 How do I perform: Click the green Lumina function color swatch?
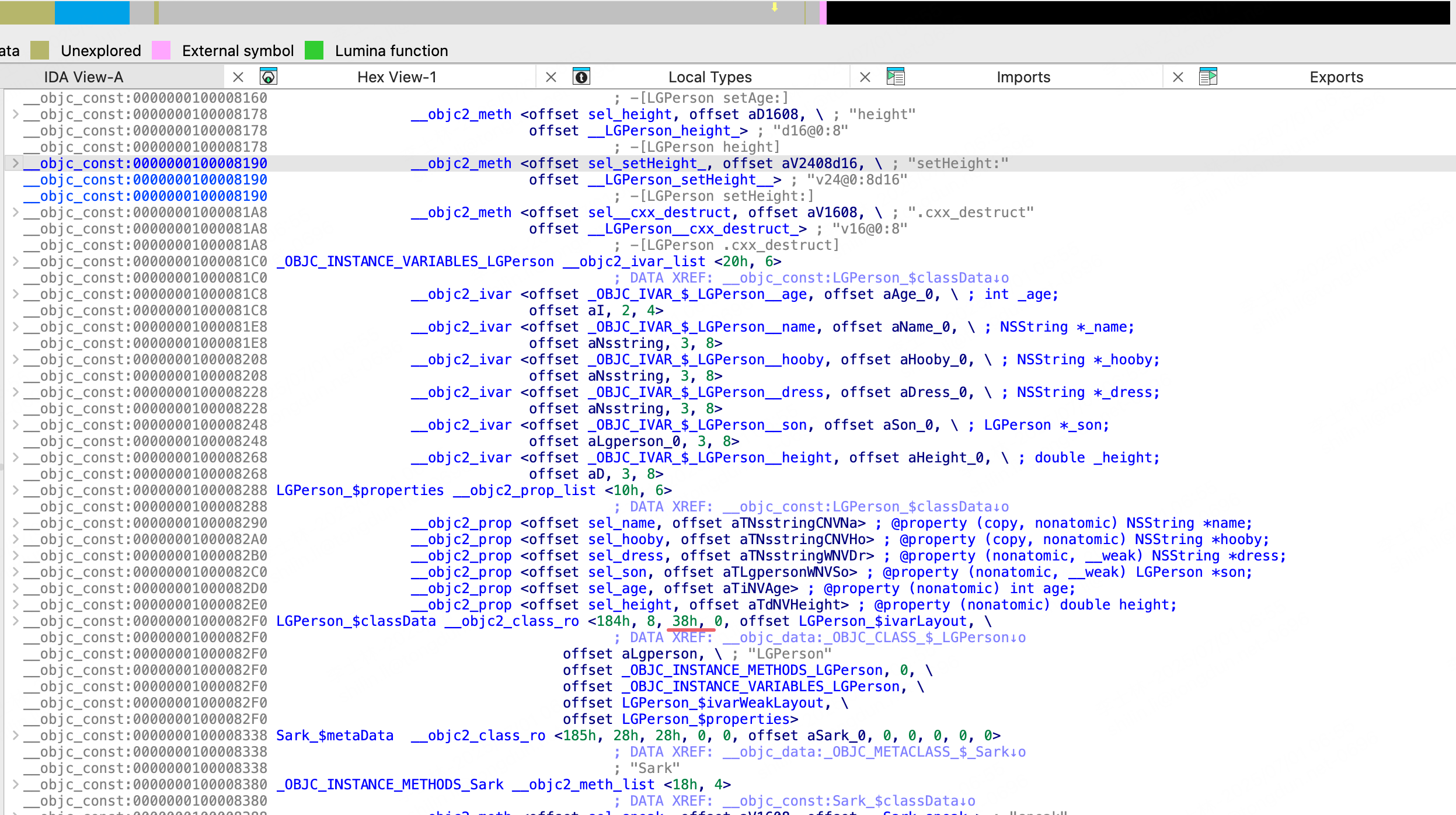314,51
